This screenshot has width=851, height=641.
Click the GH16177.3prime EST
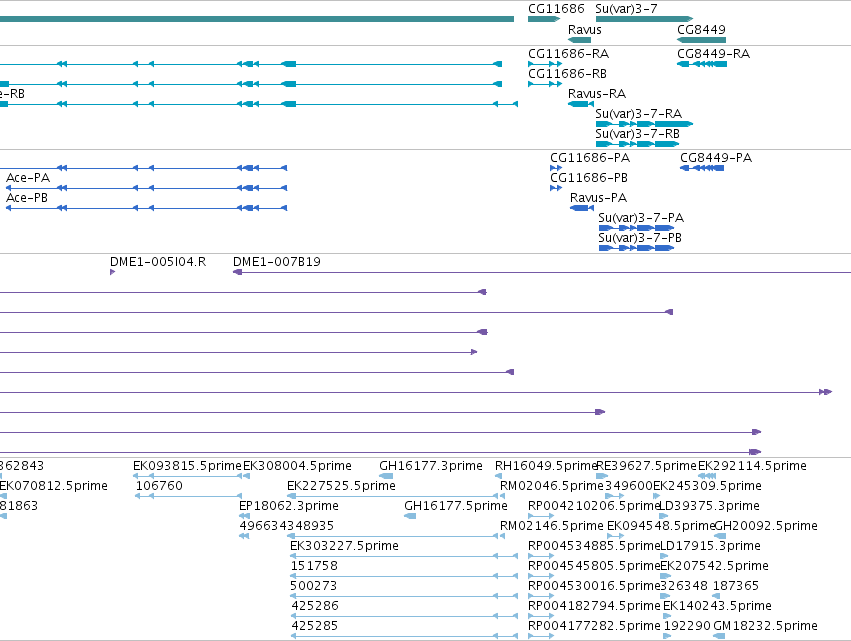[x=386, y=476]
